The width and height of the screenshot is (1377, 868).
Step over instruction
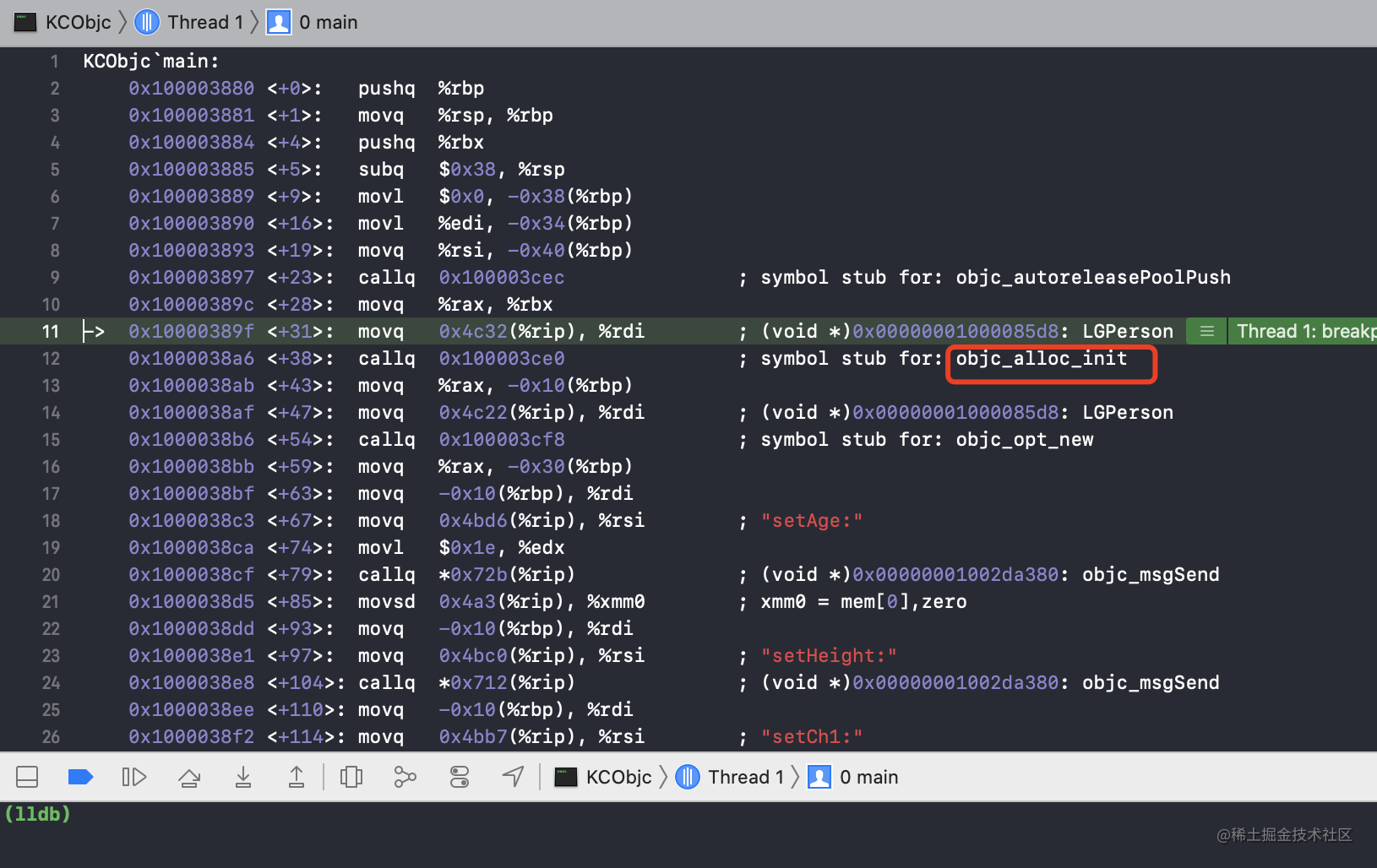coord(189,777)
